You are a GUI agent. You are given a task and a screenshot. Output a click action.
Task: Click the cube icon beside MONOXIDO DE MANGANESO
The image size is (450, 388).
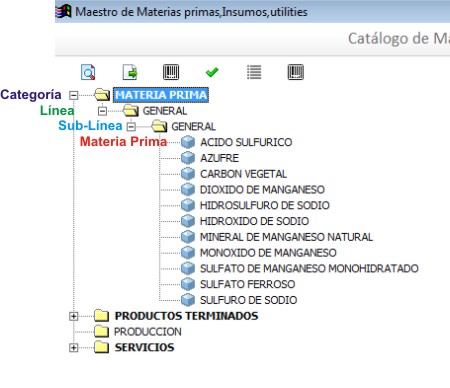(188, 252)
